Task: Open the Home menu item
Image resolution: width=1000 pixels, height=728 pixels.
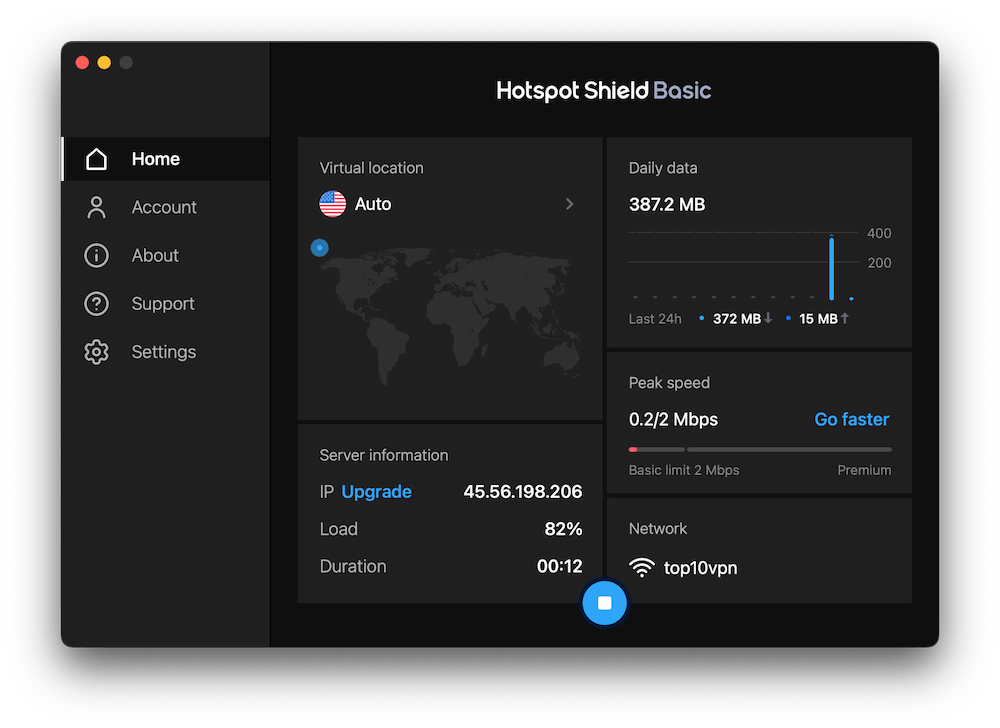Action: point(166,159)
